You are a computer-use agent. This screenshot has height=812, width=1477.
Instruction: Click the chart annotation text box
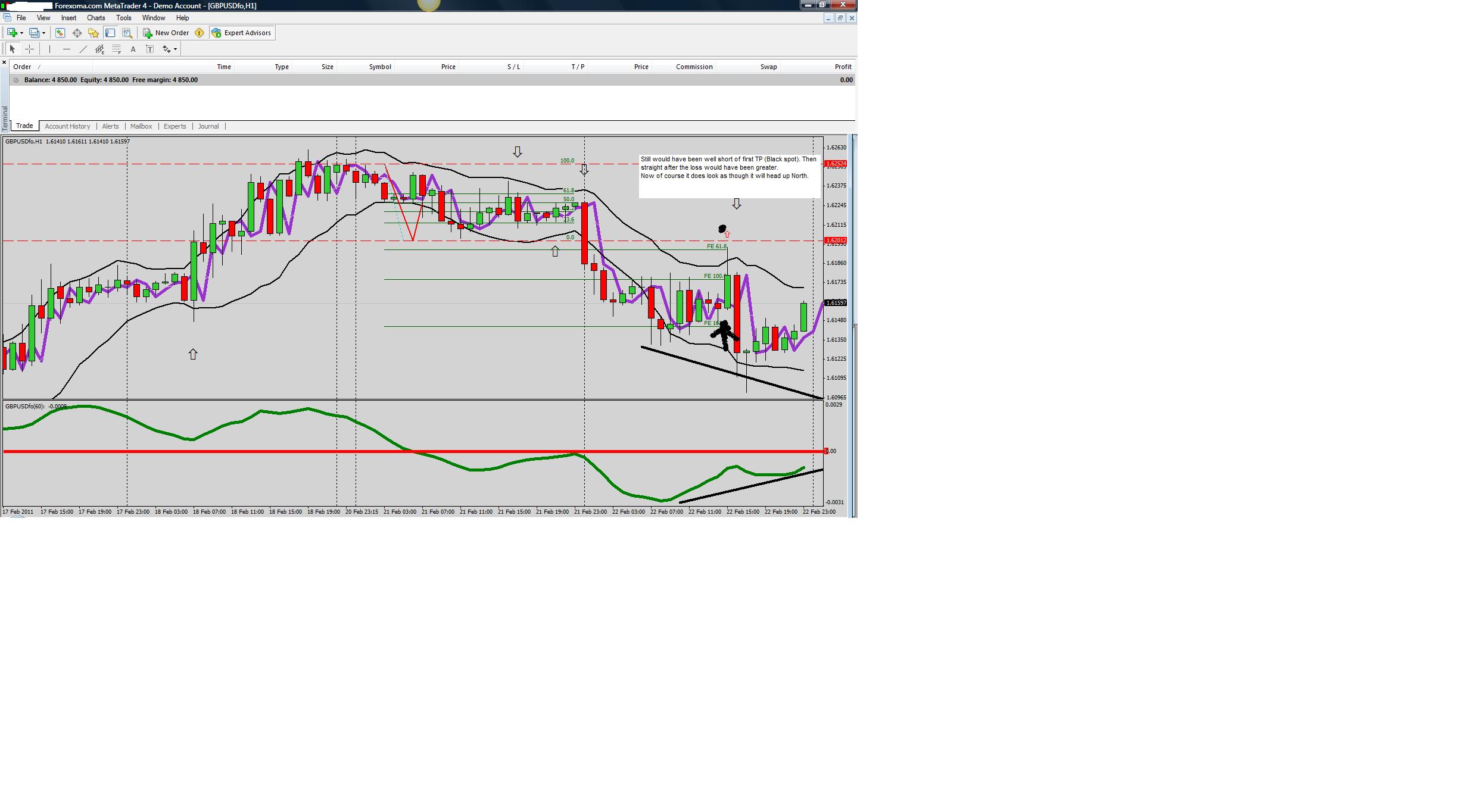[730, 176]
